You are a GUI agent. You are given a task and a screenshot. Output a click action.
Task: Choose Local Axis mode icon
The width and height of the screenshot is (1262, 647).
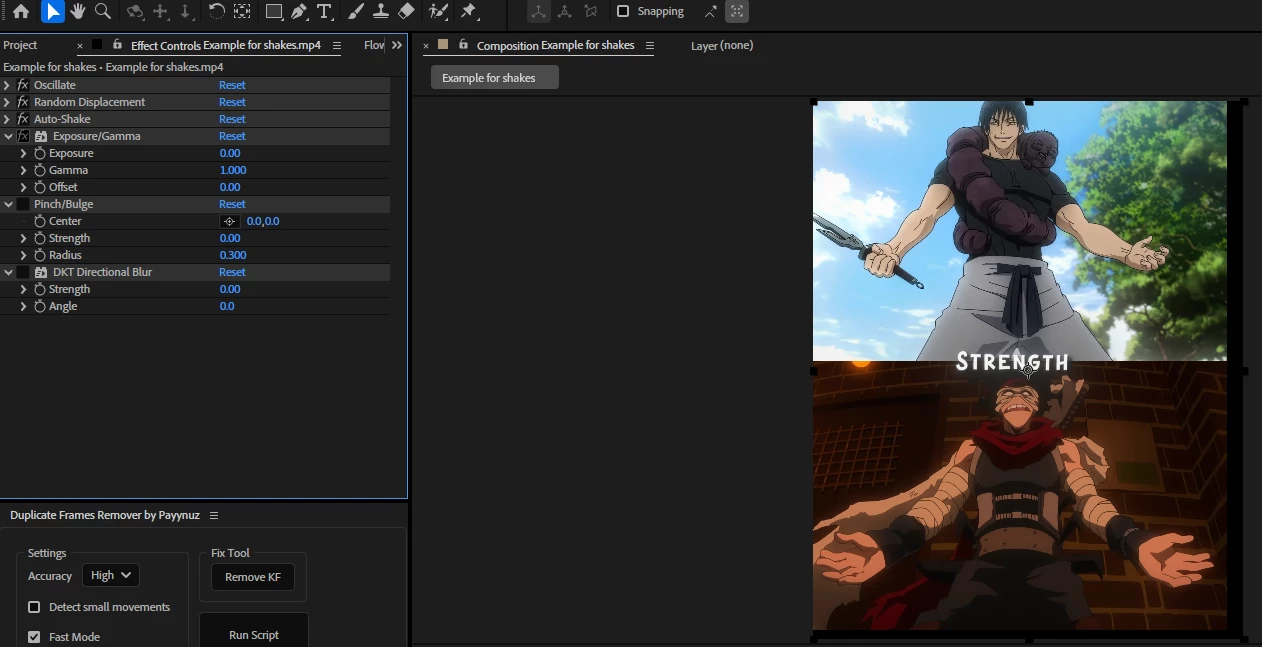539,12
